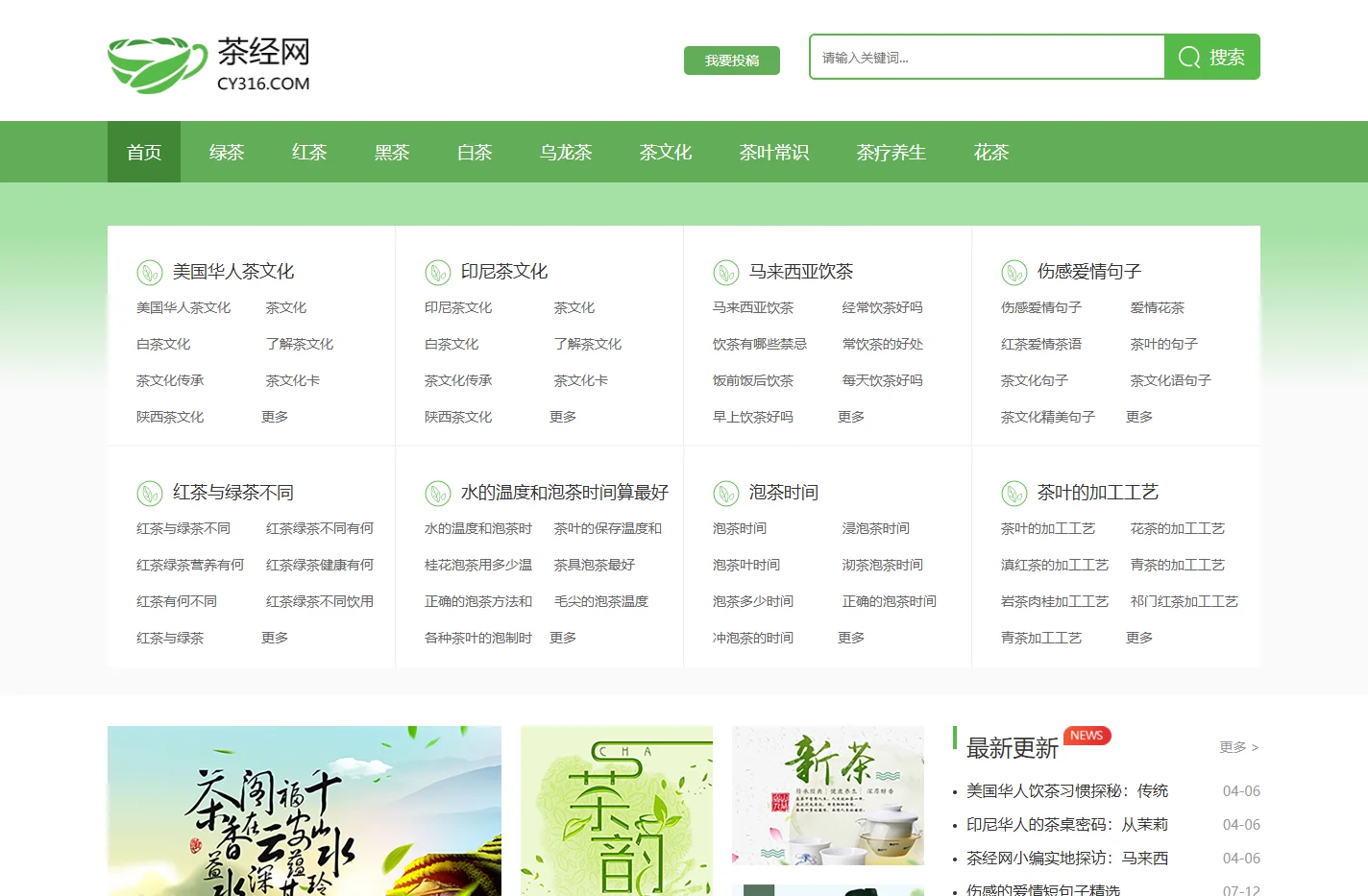Click 更多 in the 马来西亚饮茶 section
The width and height of the screenshot is (1368, 896).
pyautogui.click(x=851, y=417)
